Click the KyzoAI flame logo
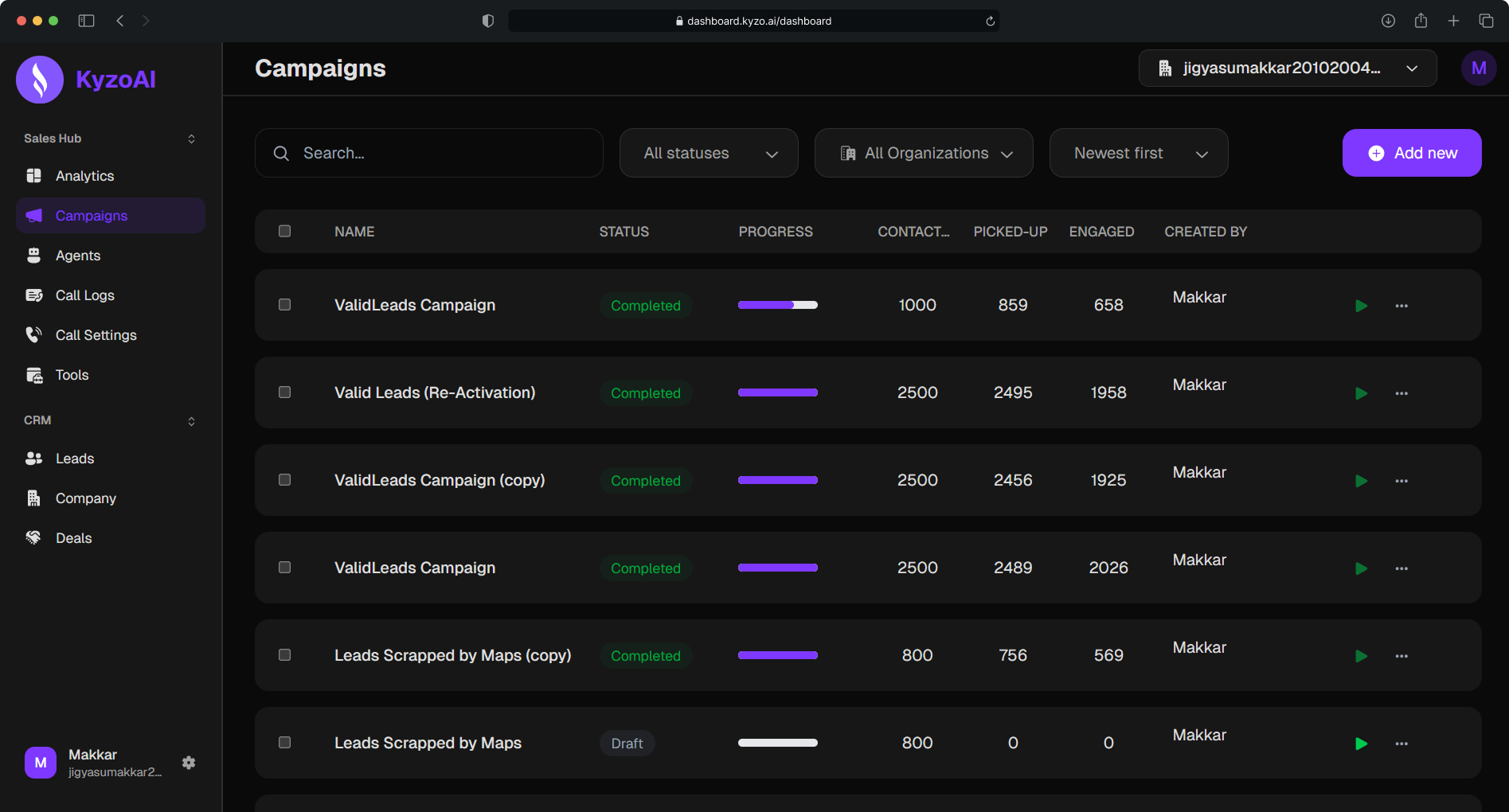Image resolution: width=1509 pixels, height=812 pixels. 40,80
